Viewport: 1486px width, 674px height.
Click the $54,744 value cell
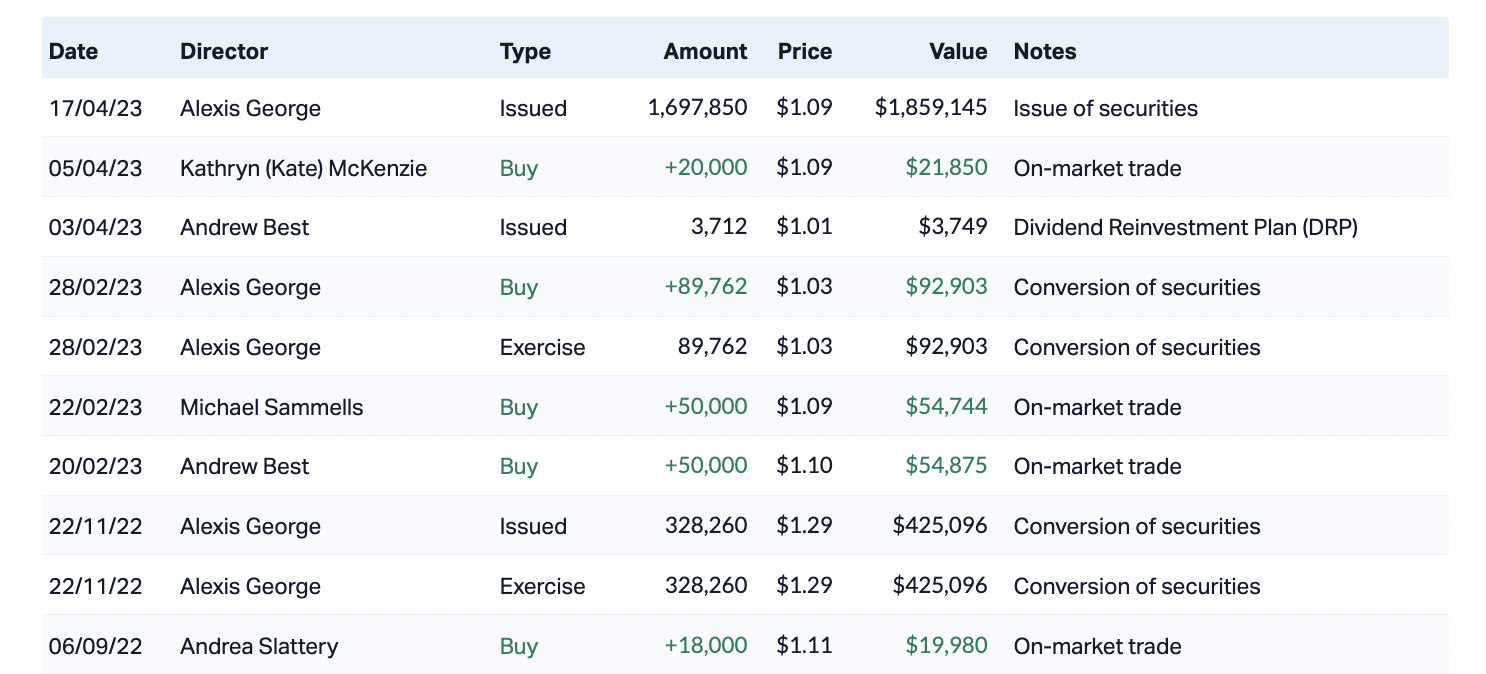pos(946,407)
